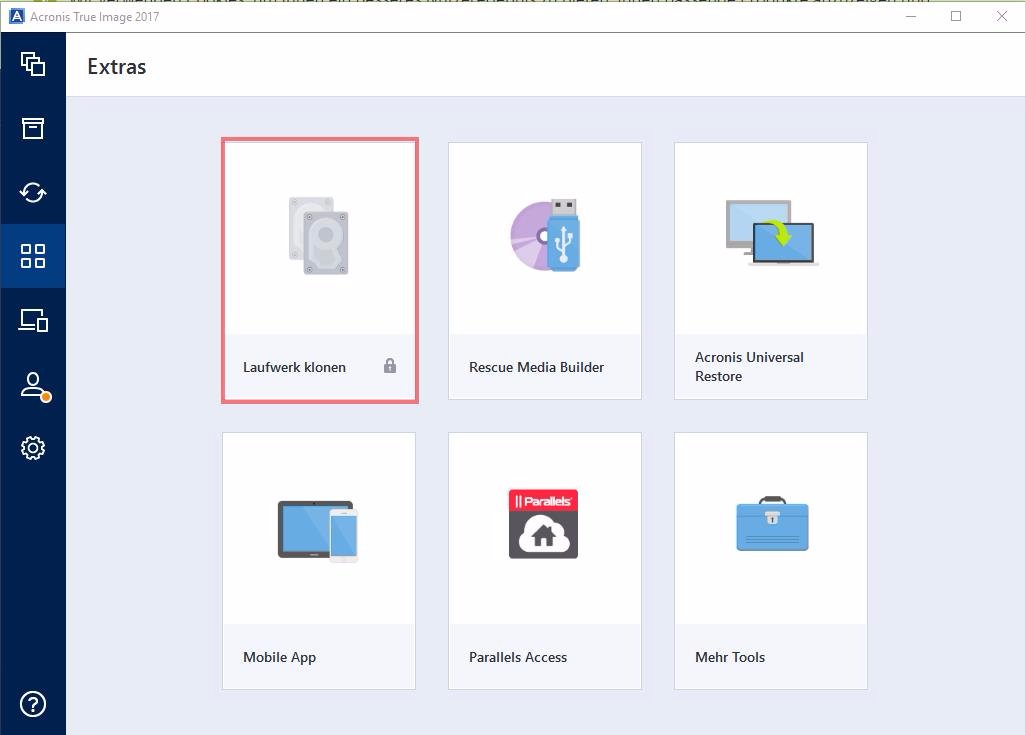
Task: Click the Acronis True Image 2017 title text
Action: click(x=95, y=17)
